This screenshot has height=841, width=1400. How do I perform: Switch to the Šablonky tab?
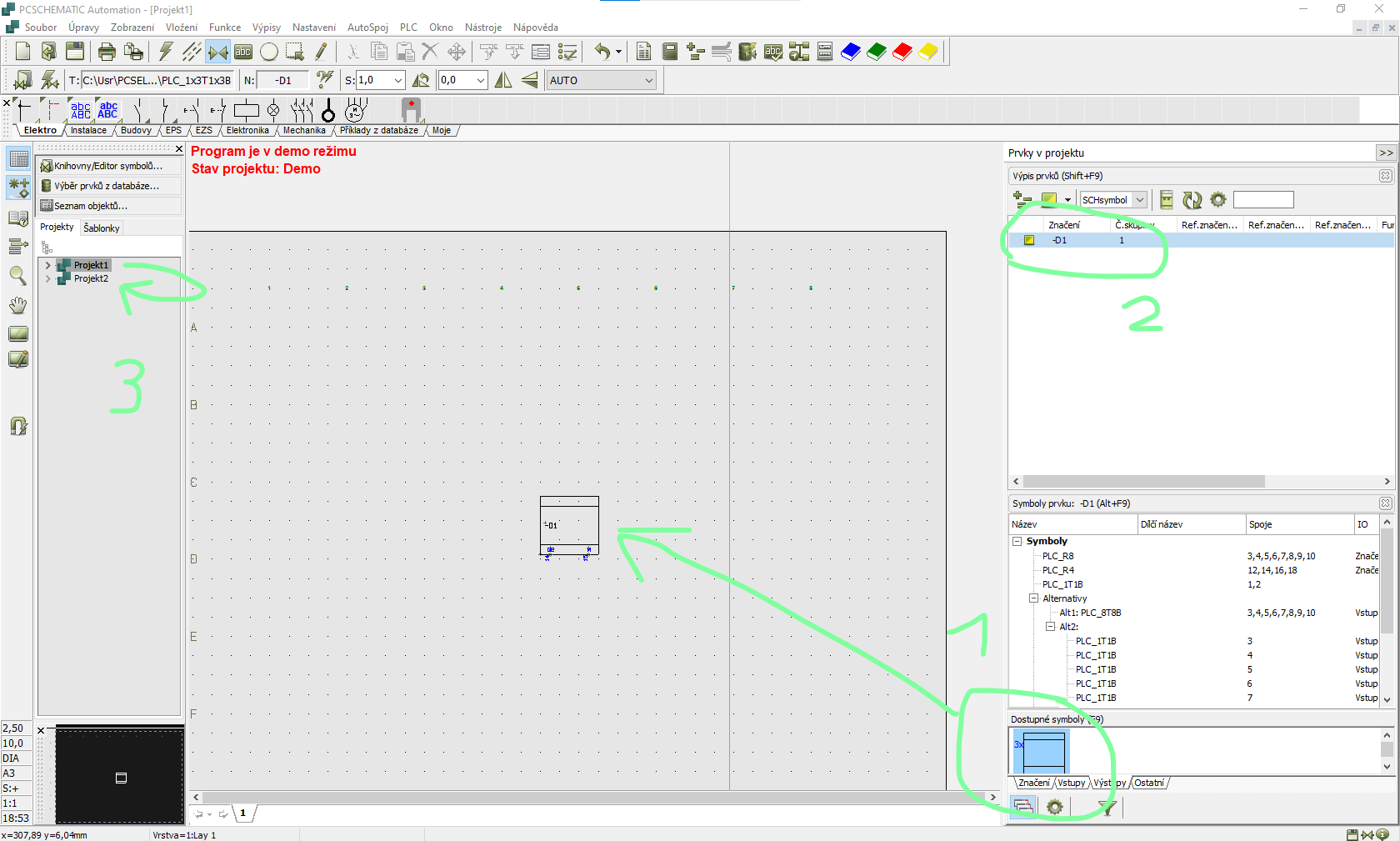[x=102, y=228]
